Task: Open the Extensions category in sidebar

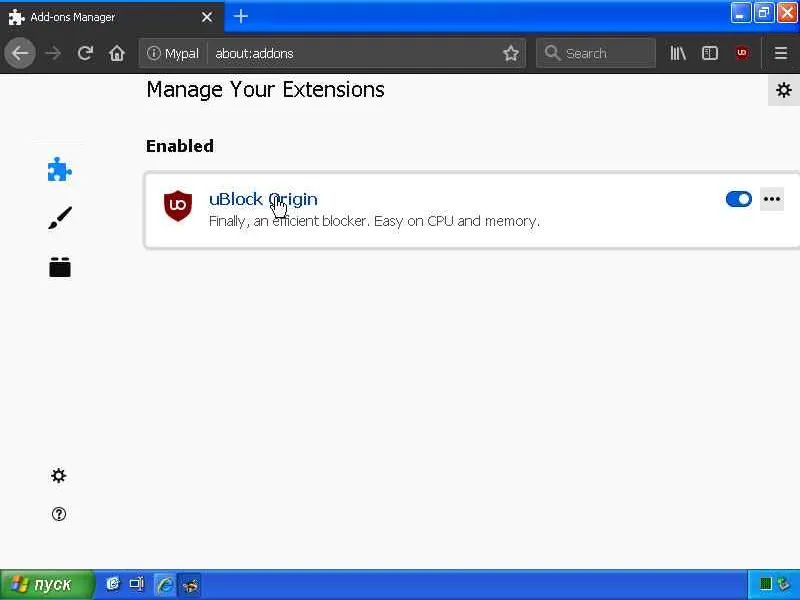Action: [x=60, y=169]
